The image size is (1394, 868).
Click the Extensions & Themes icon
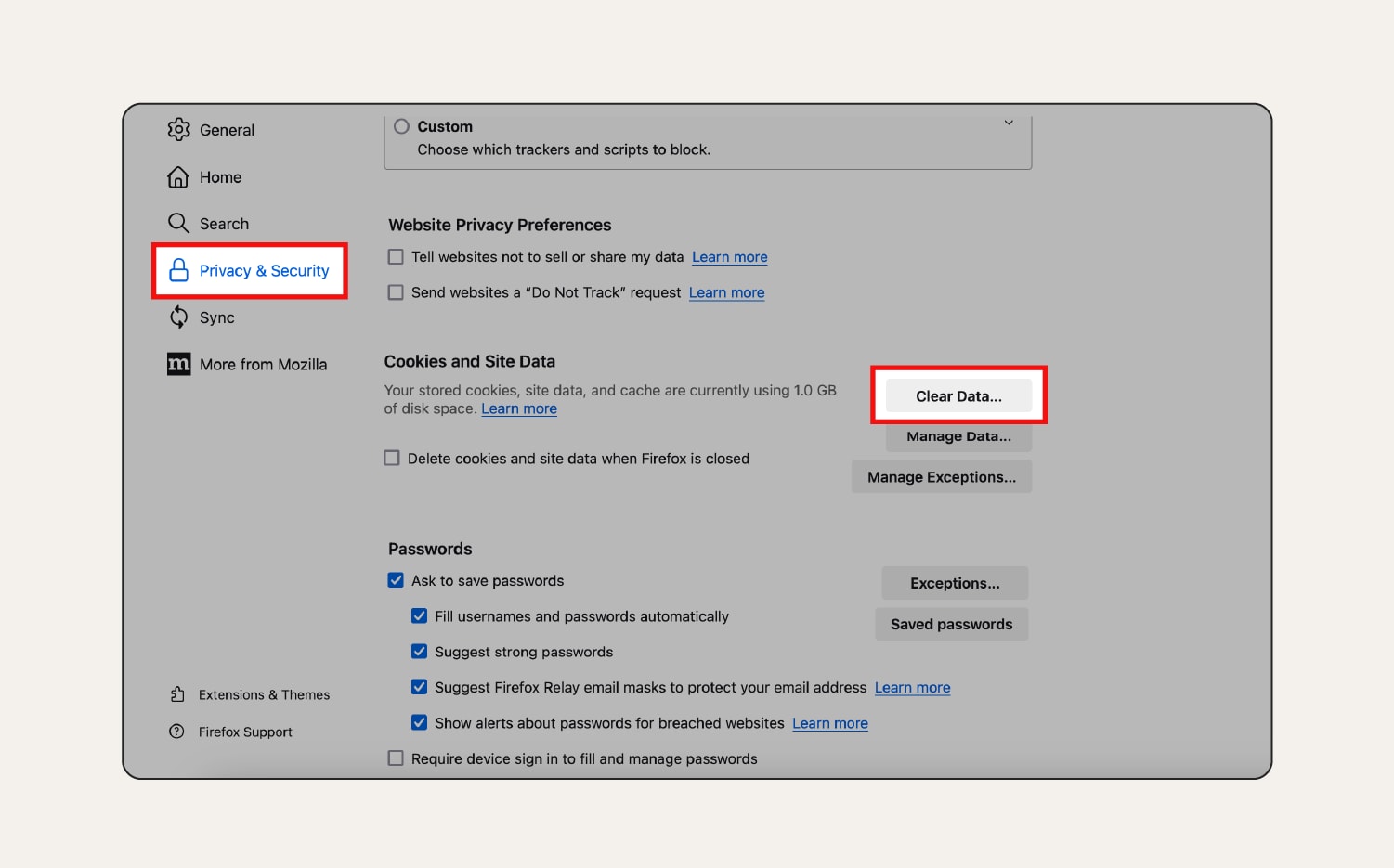point(177,693)
